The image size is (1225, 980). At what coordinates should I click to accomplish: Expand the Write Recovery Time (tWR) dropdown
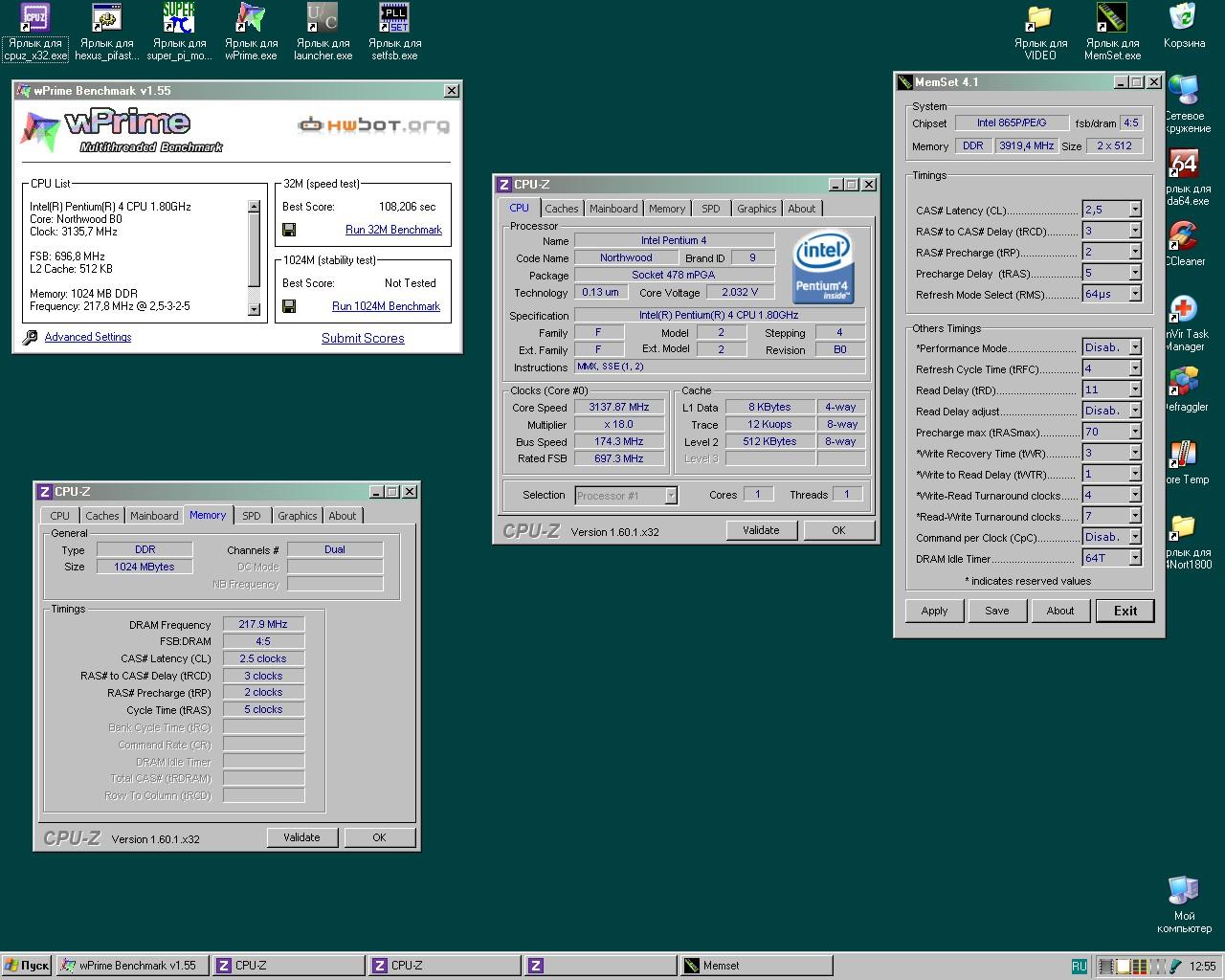1135,453
